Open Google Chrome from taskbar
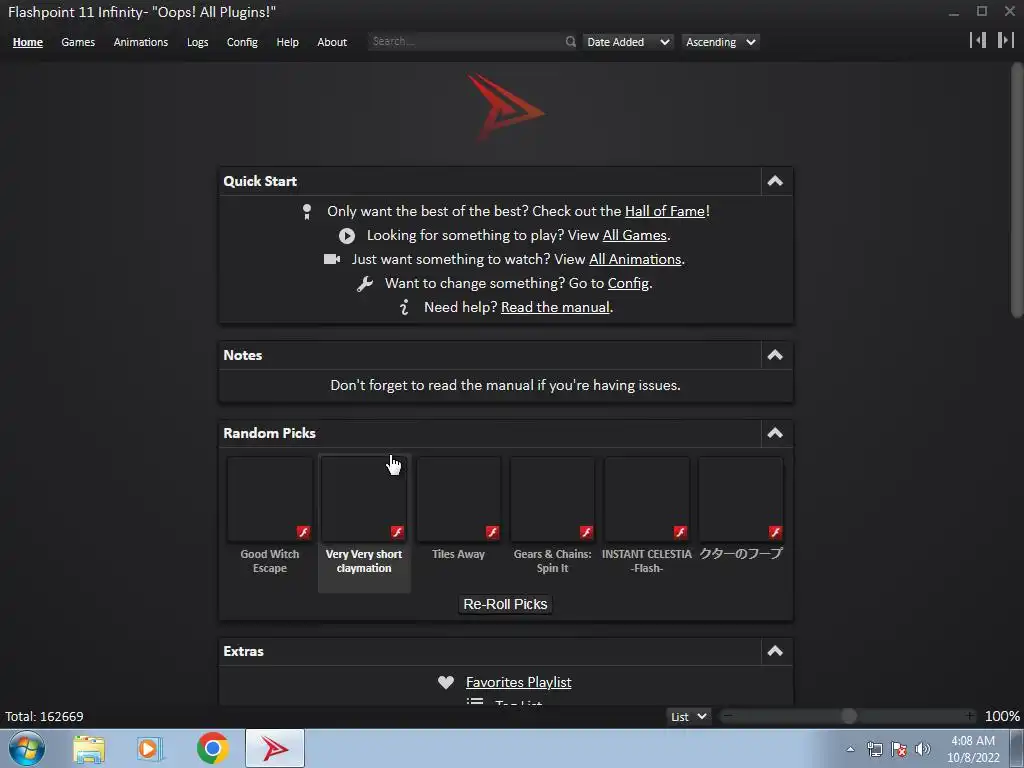 [212, 748]
